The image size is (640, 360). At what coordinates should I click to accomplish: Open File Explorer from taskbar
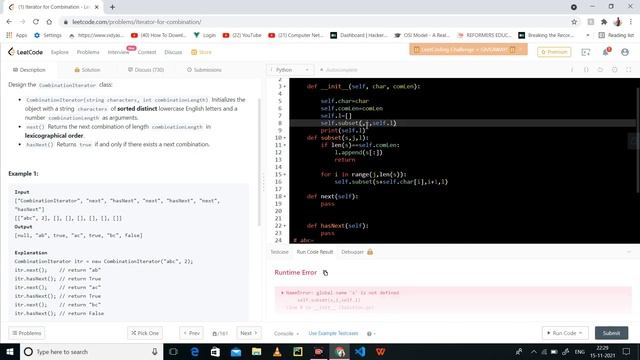tap(256, 351)
